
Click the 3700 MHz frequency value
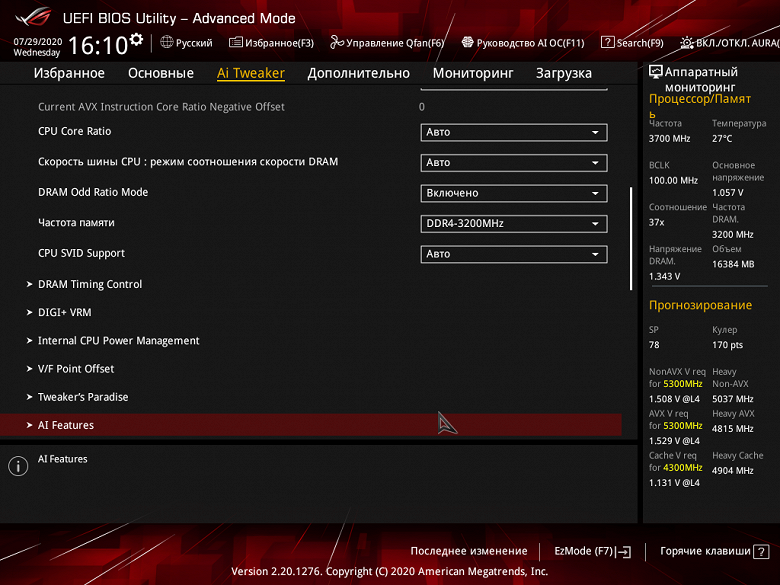pyautogui.click(x=670, y=138)
